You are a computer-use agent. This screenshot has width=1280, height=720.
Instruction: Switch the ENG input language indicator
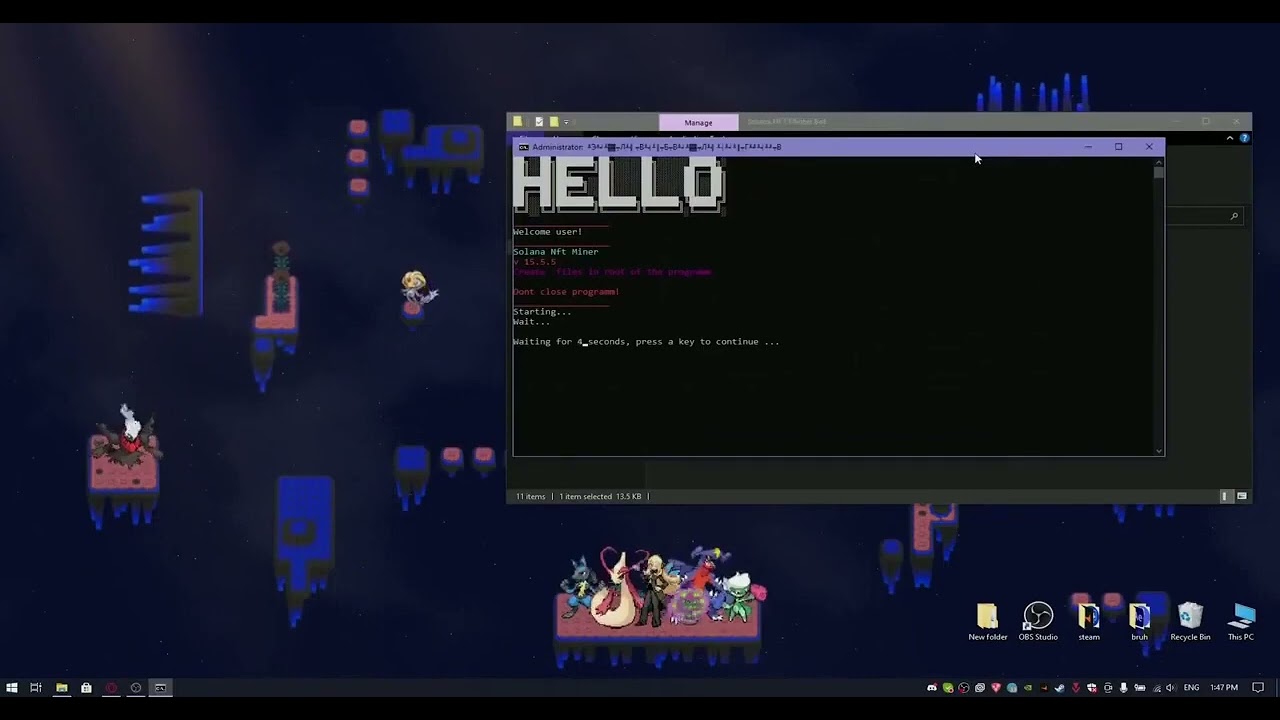coord(1191,687)
